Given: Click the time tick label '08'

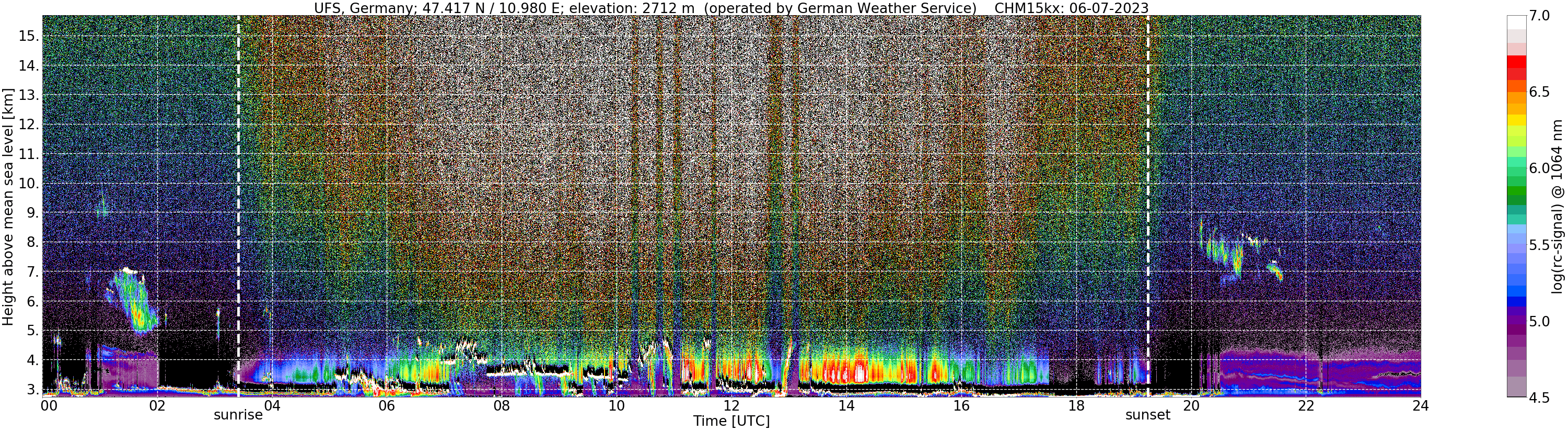Looking at the screenshot, I should [502, 405].
